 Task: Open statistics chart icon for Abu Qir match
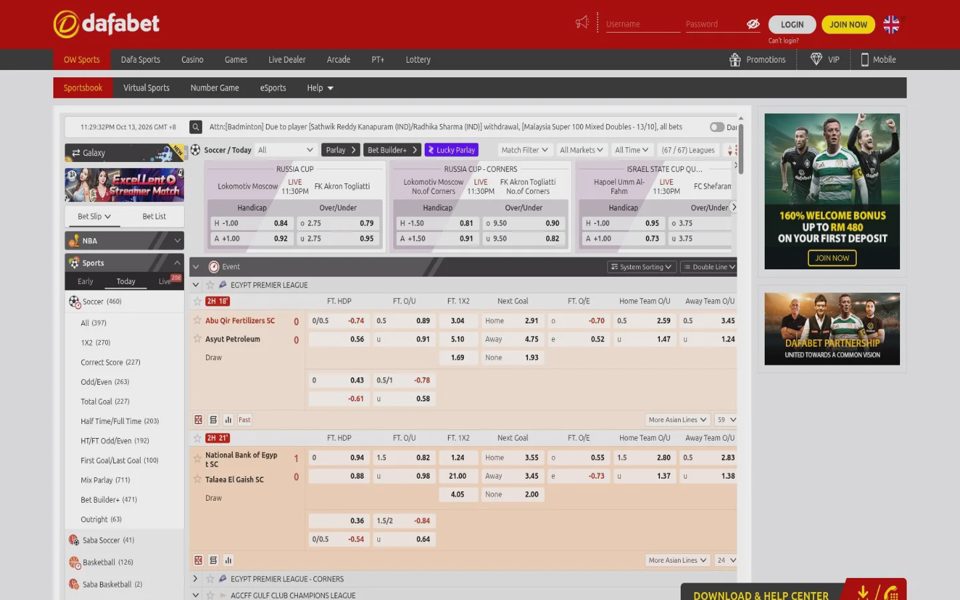tap(228, 420)
